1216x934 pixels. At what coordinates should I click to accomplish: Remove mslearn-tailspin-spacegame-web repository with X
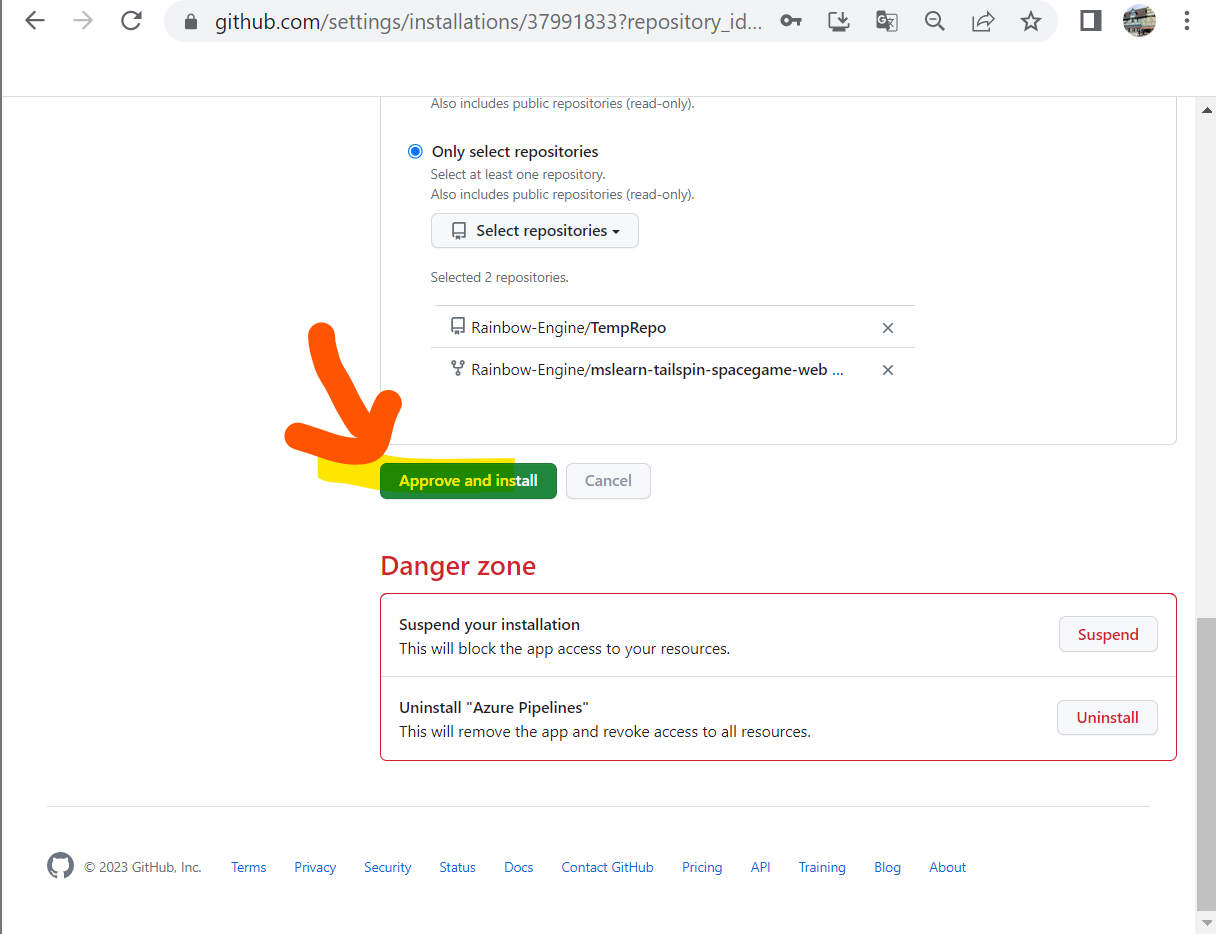887,370
